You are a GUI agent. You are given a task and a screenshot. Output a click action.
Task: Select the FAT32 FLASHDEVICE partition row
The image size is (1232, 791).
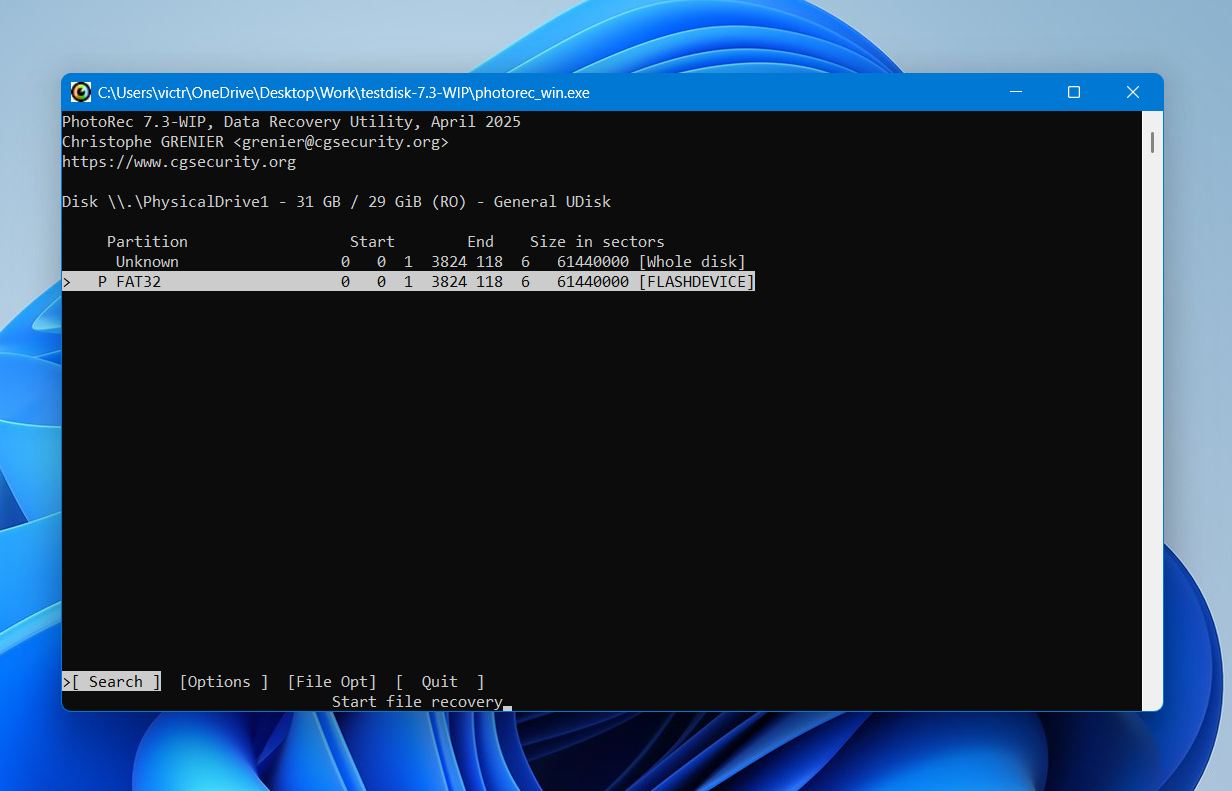(x=408, y=282)
